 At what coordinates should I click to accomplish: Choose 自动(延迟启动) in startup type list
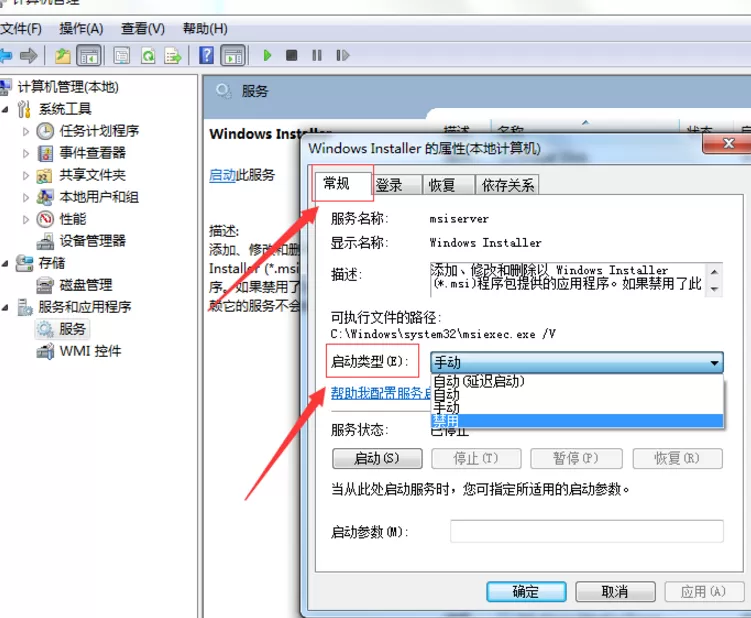coord(578,381)
